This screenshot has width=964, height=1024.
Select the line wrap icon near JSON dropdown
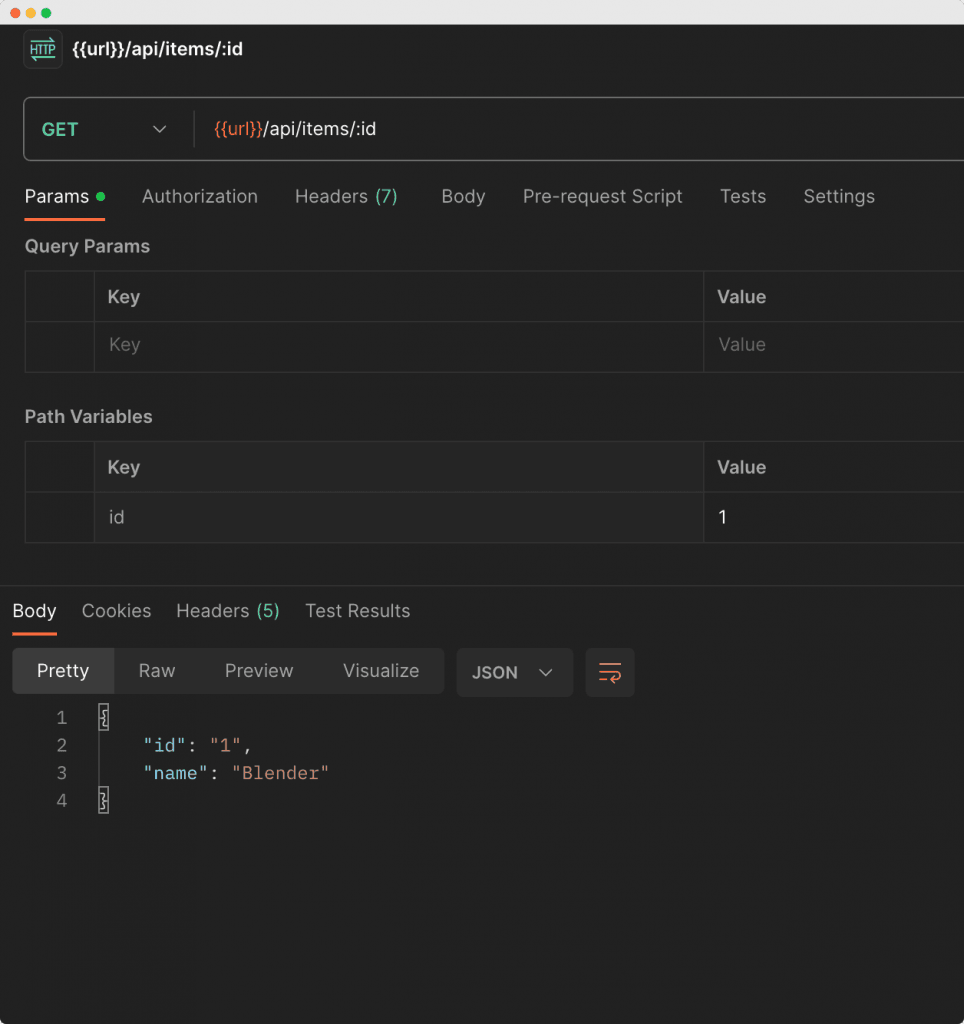pos(610,672)
